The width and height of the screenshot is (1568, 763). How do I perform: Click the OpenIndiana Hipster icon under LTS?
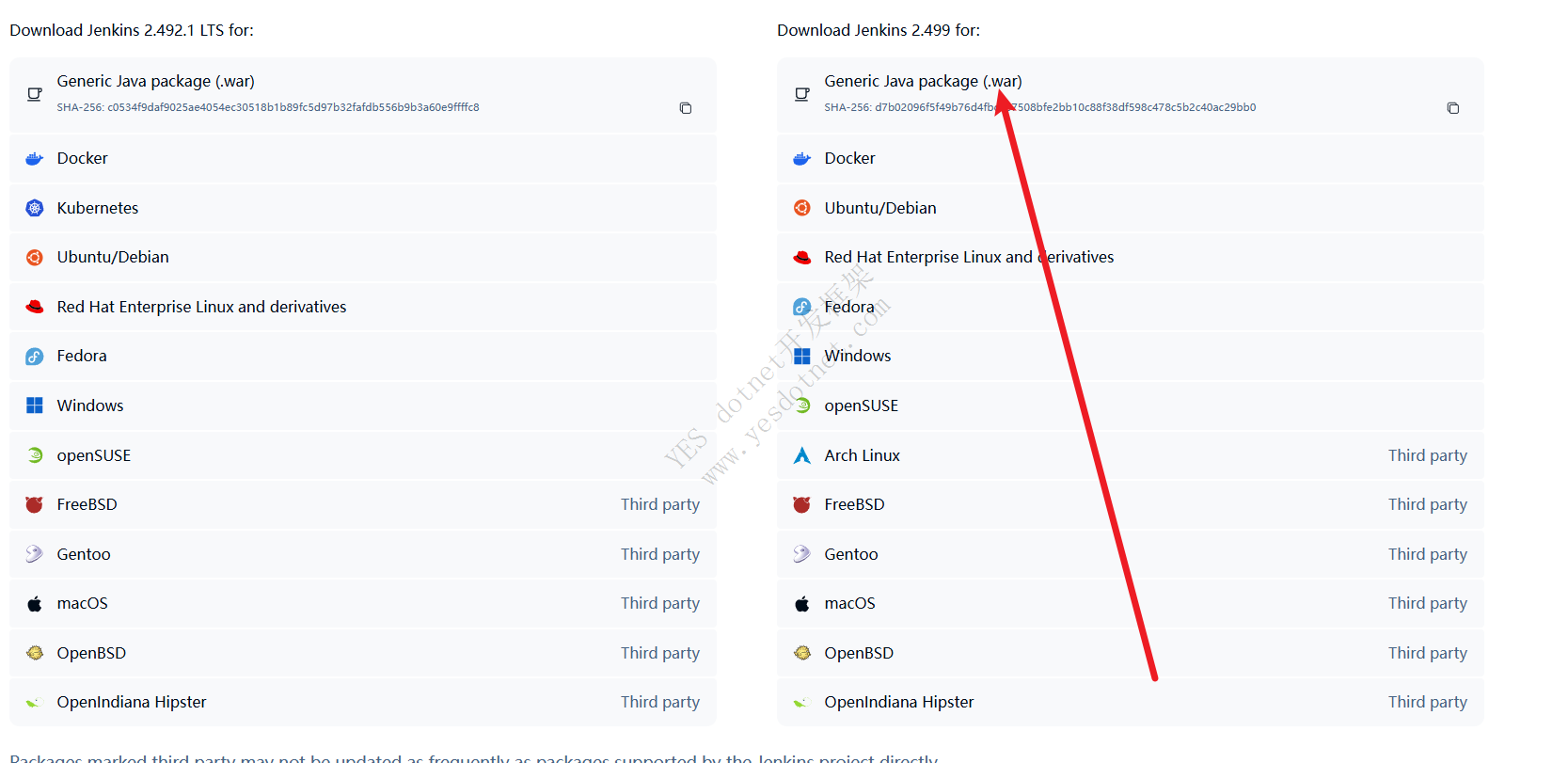[x=35, y=703]
